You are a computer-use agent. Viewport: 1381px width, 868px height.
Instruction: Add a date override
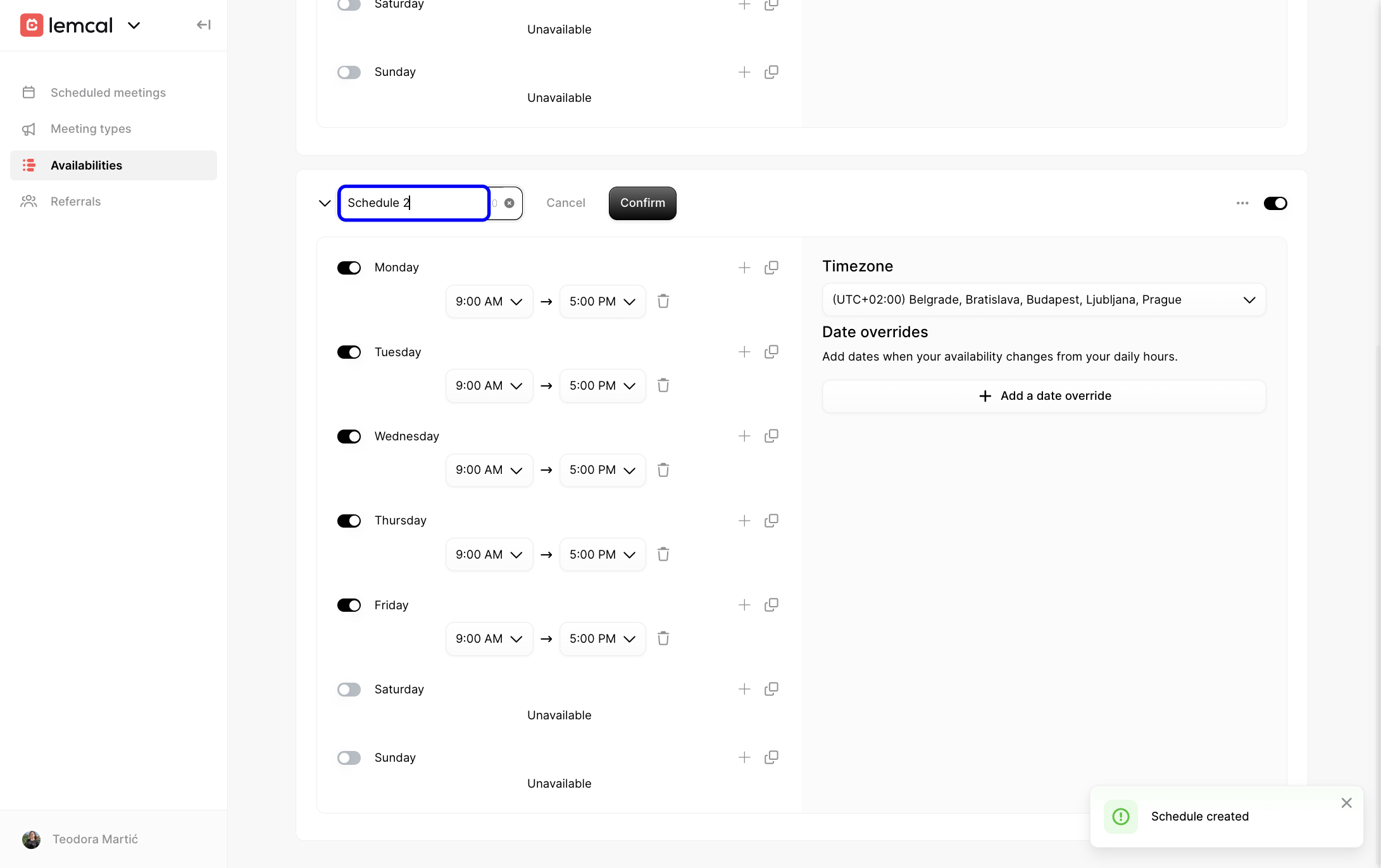(x=1043, y=395)
